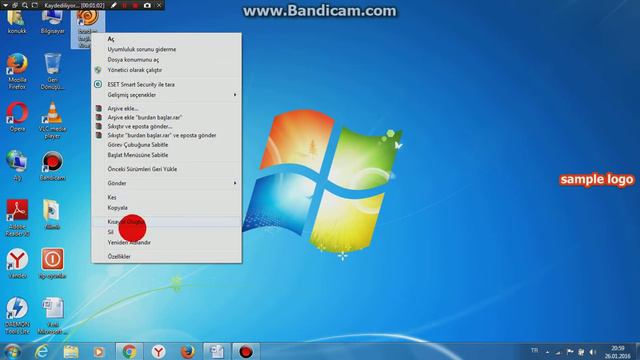Select the Opera desktop shortcut

(17, 117)
